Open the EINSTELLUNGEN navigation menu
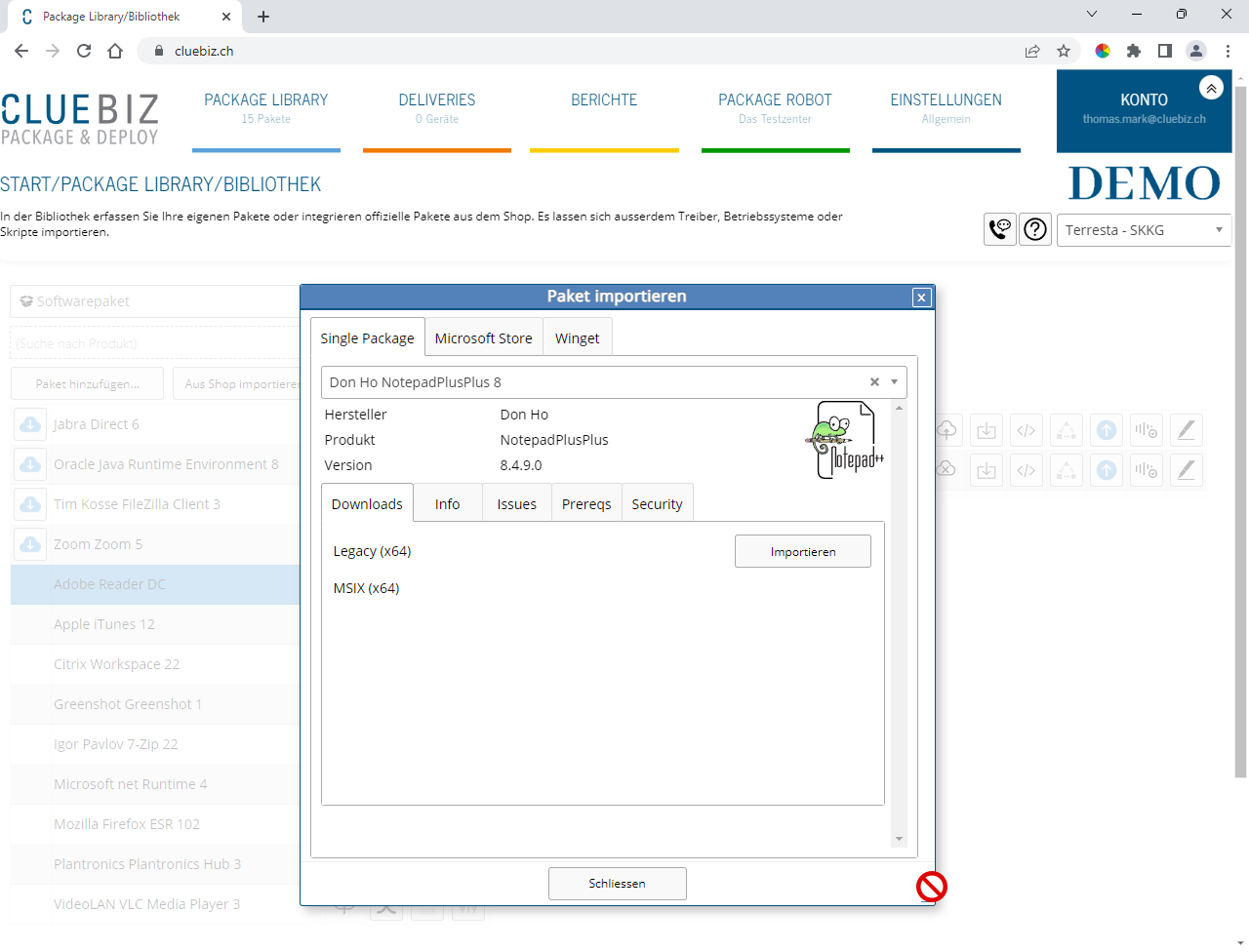 point(947,108)
